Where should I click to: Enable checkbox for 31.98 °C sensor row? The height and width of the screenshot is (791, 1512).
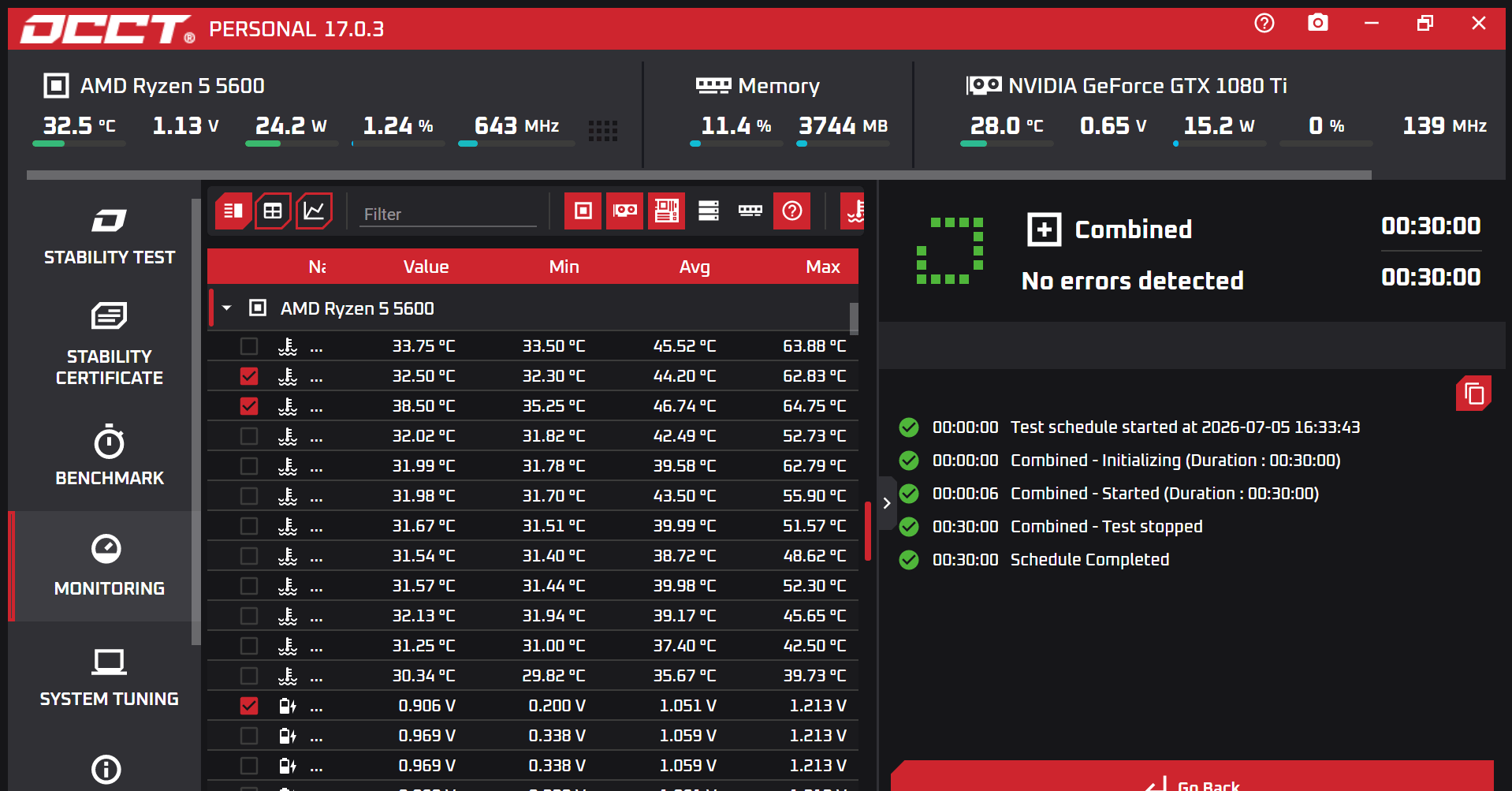(x=249, y=496)
